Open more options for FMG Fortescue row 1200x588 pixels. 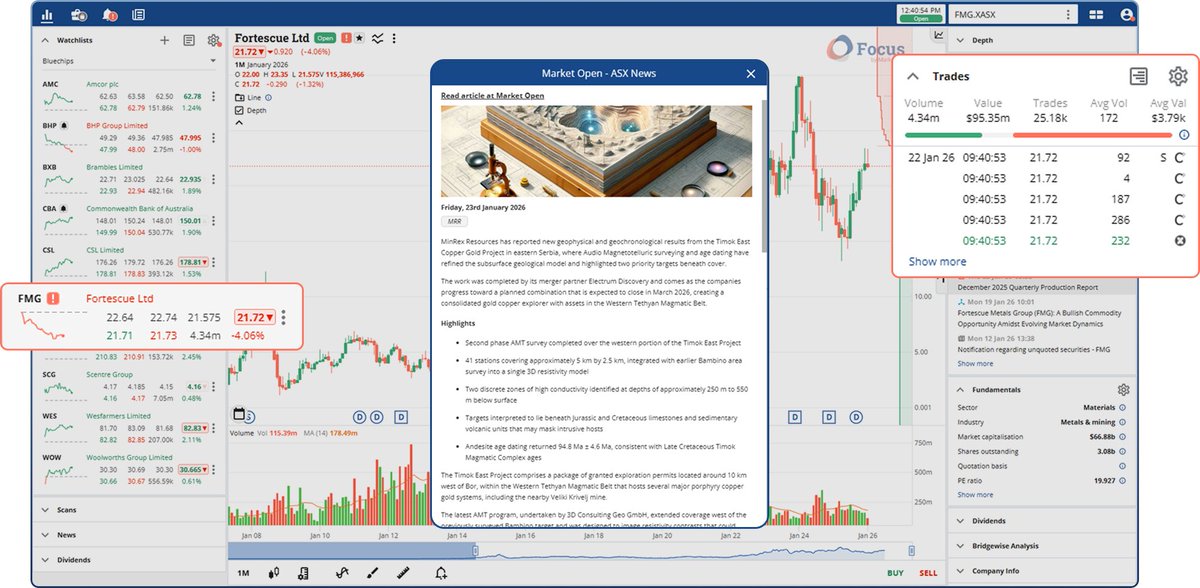point(284,318)
